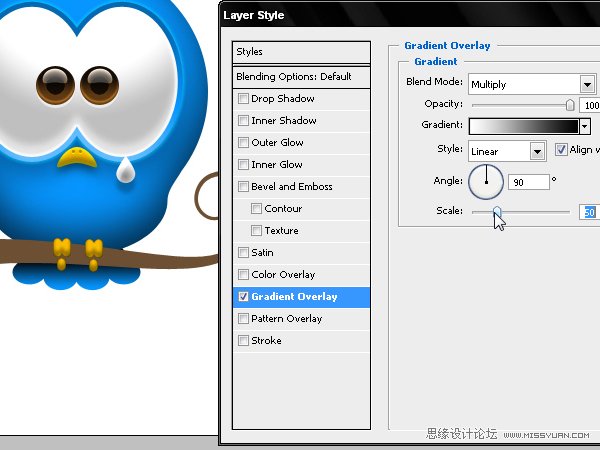Select the Styles list entry
Screen dimensions: 600x450
(x=302, y=52)
